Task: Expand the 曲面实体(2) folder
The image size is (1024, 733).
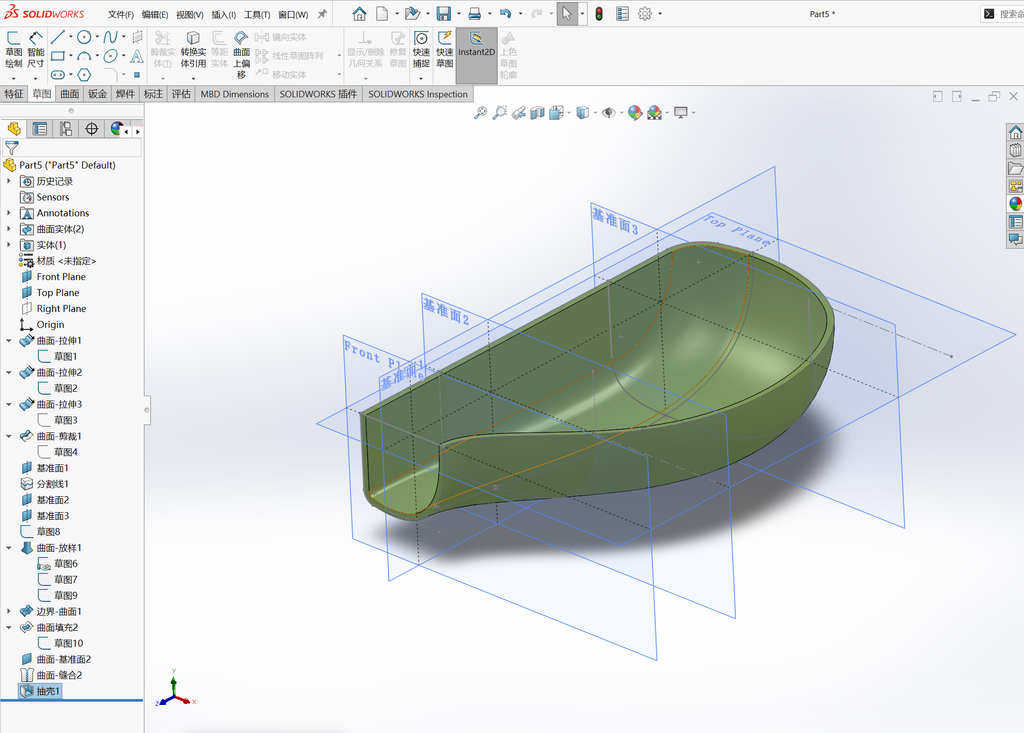Action: pos(8,229)
